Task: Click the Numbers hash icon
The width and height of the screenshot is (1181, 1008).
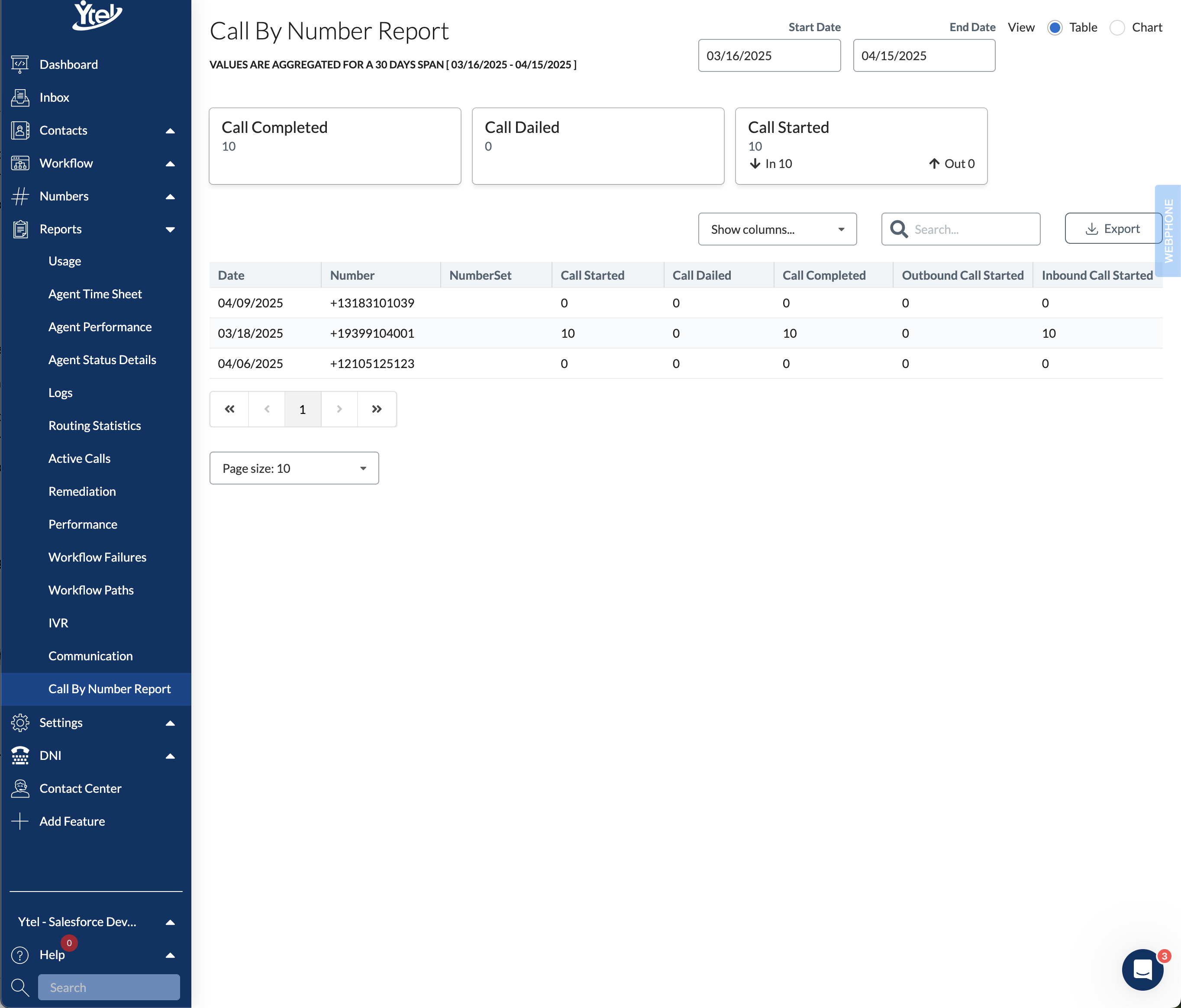Action: point(20,196)
